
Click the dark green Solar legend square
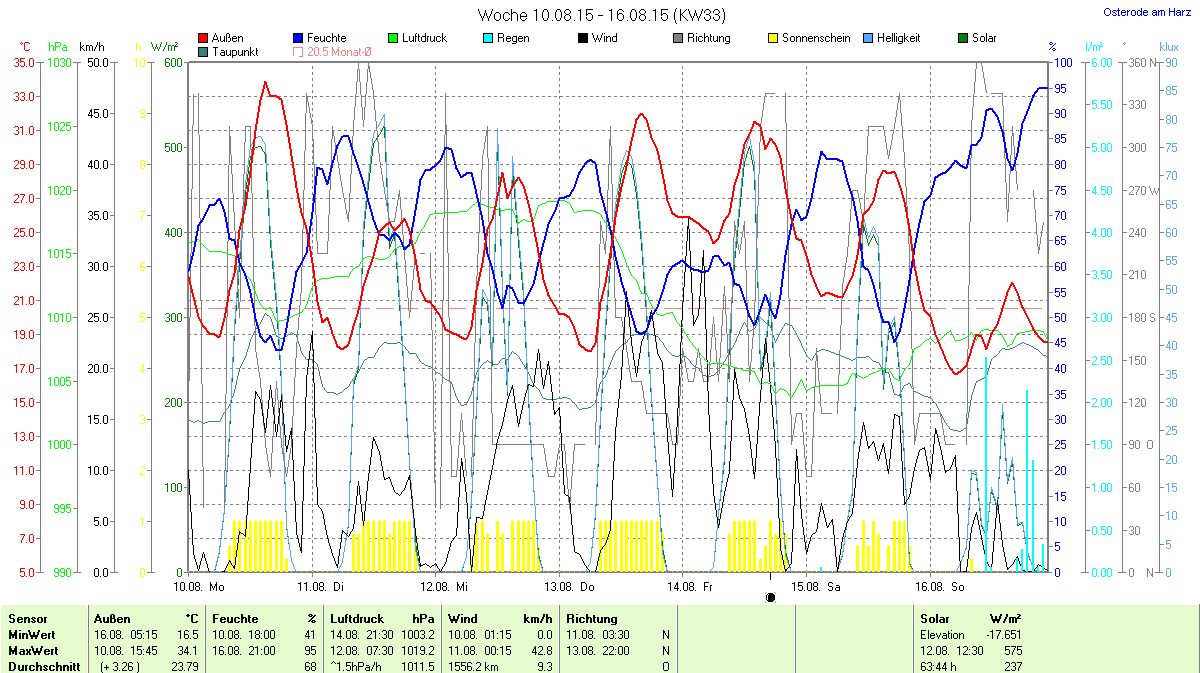[963, 38]
